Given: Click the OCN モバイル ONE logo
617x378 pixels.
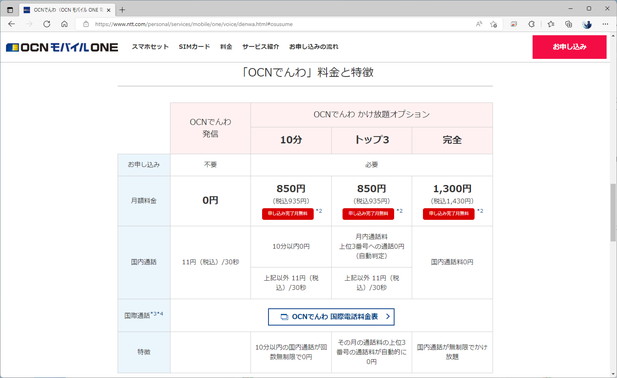Looking at the screenshot, I should point(62,47).
